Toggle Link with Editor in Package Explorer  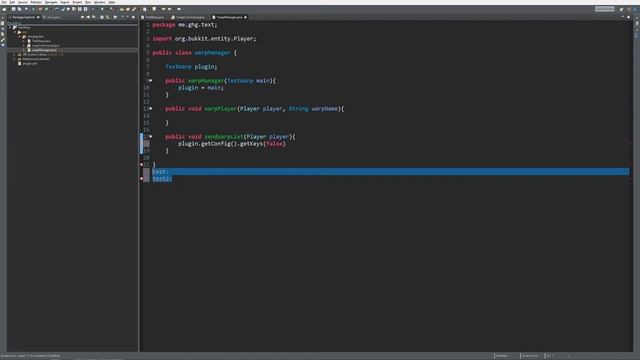[x=108, y=17]
